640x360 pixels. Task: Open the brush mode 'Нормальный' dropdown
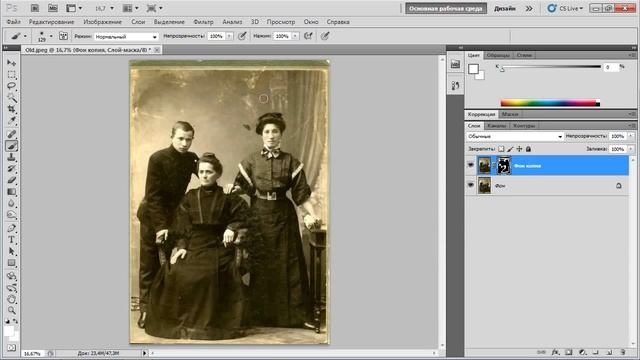pyautogui.click(x=126, y=36)
